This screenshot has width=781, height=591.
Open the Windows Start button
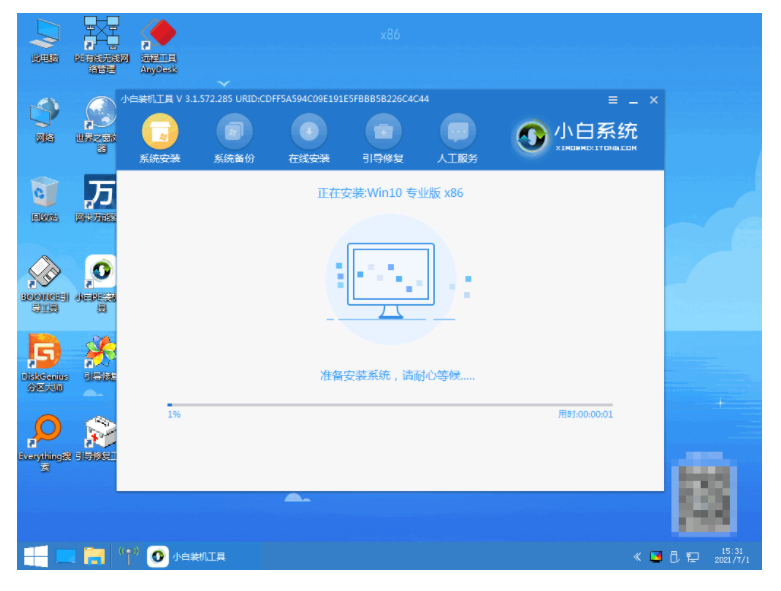(36, 556)
